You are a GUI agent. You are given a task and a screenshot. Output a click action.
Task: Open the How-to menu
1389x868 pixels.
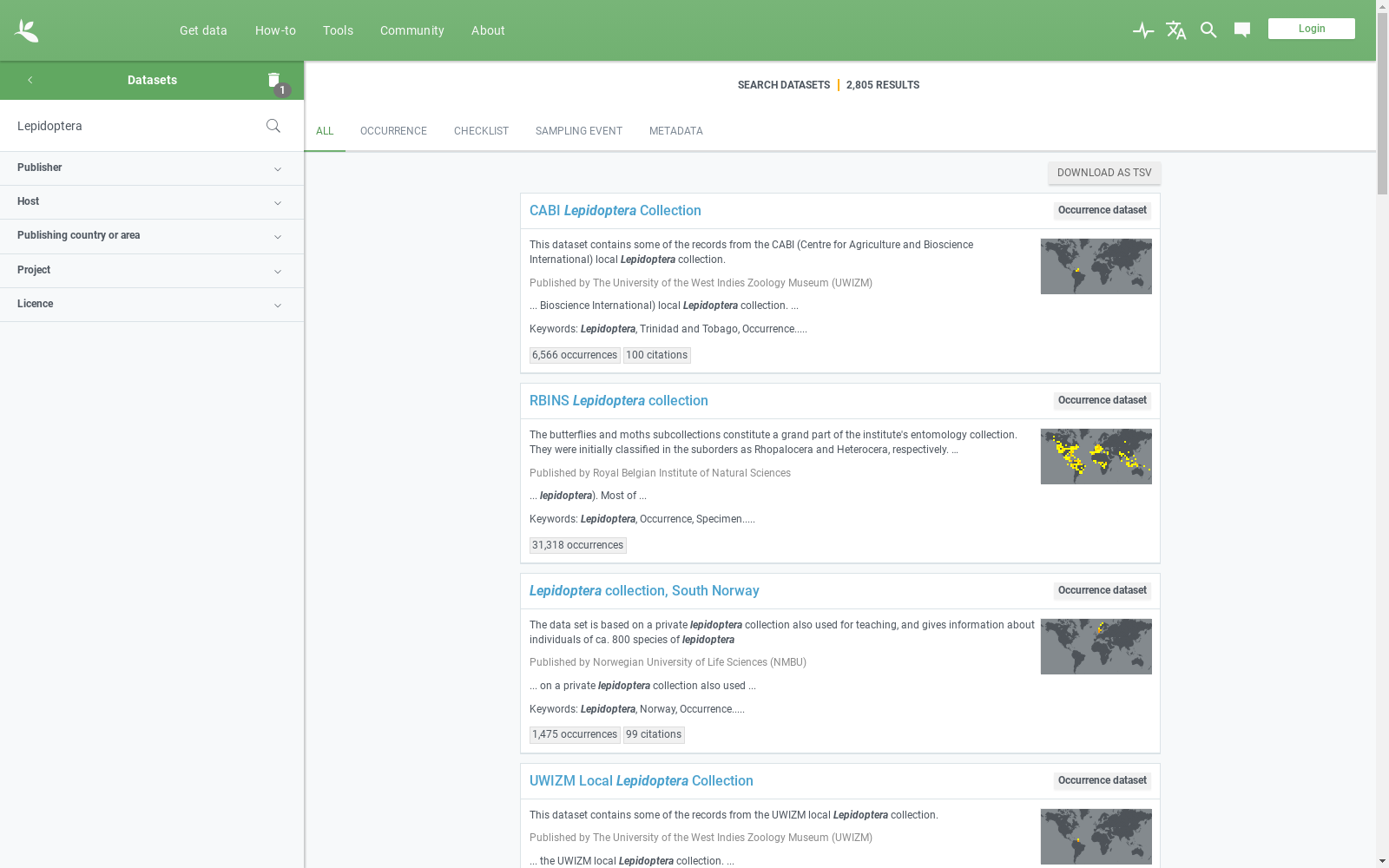275,30
